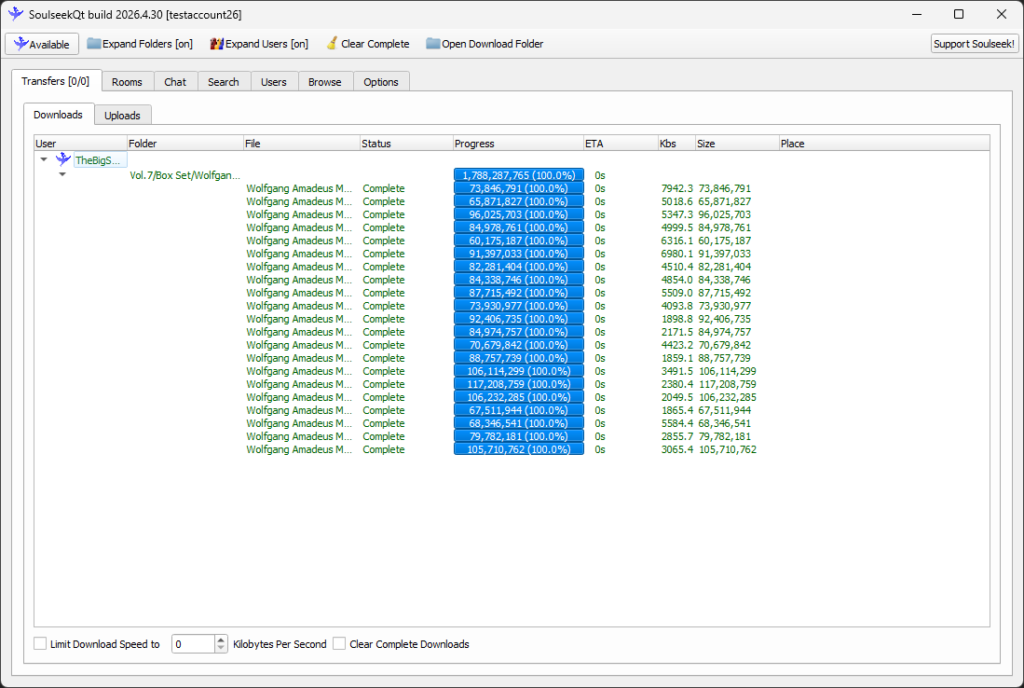Click progress bar 117,208,759 (100.0%)

519,384
